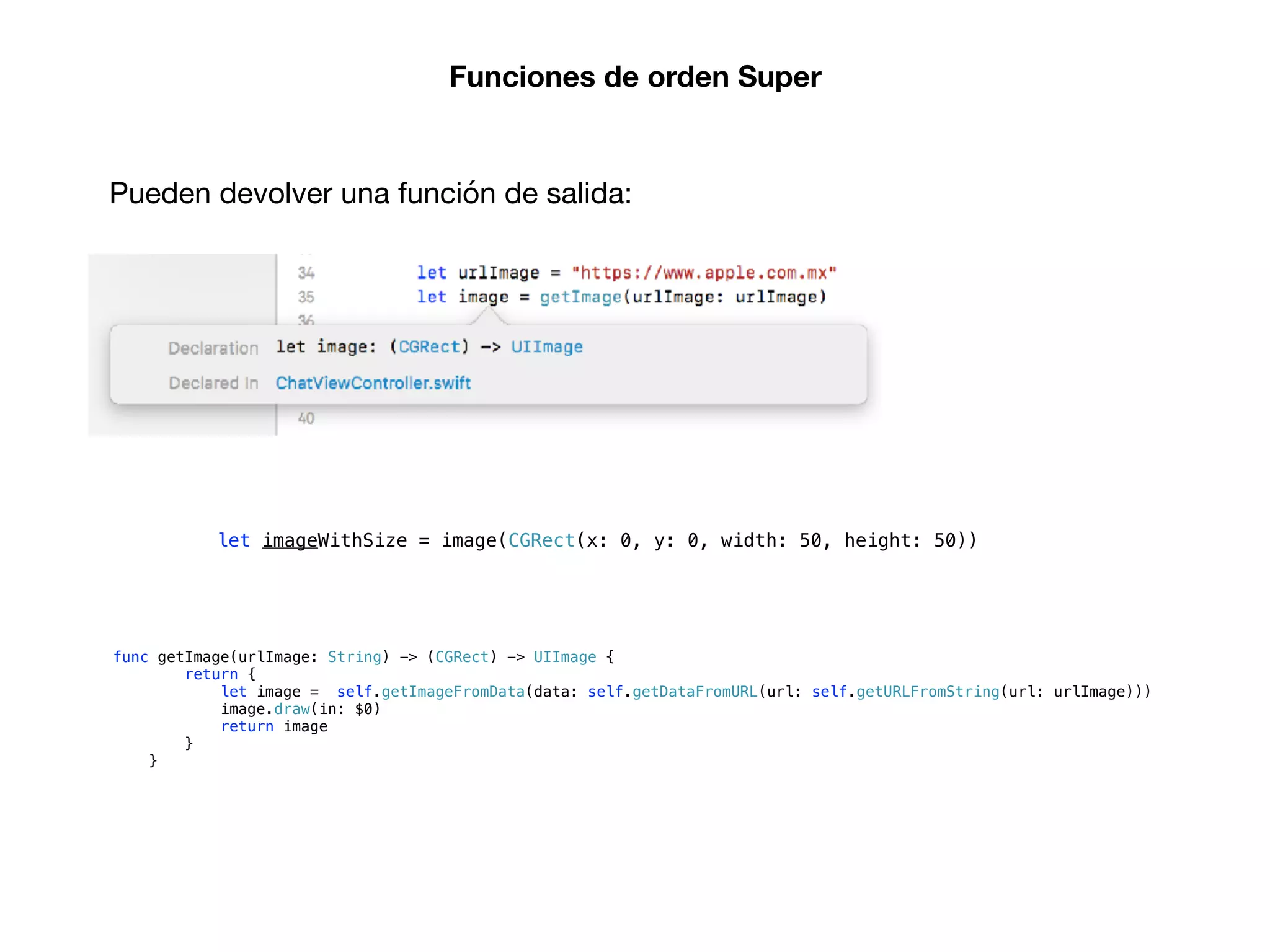Click CGRect in the imageWithSize line
Screen dimensions: 1270x952
pyautogui.click(x=541, y=540)
